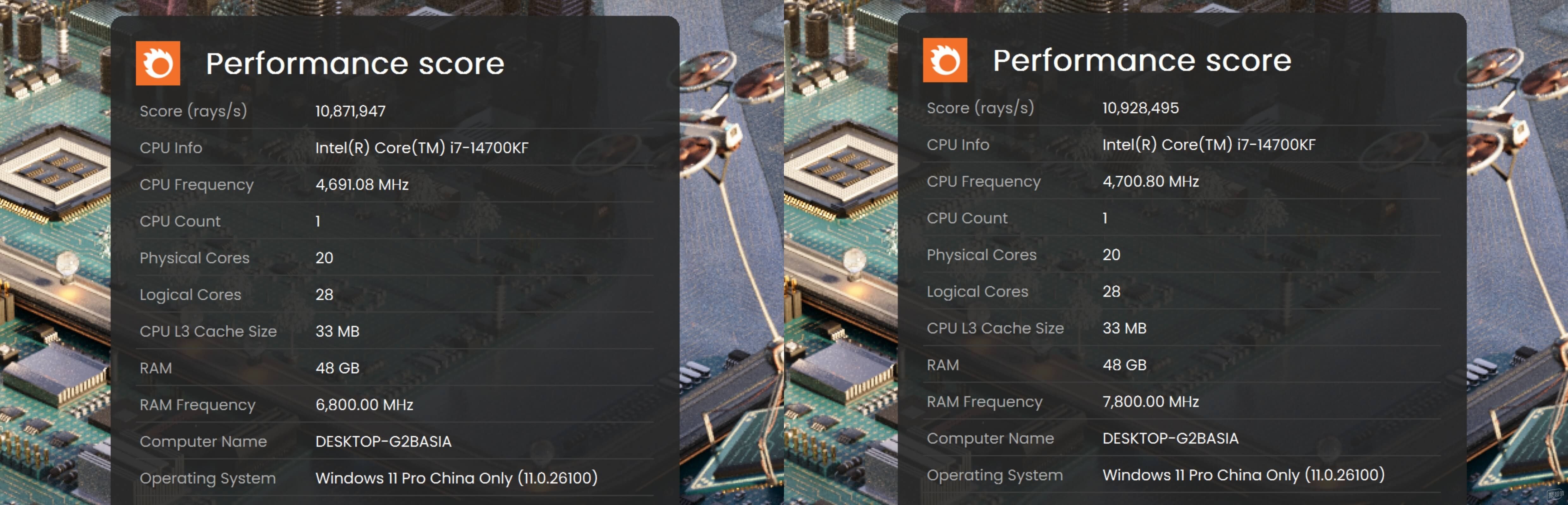Image resolution: width=1568 pixels, height=505 pixels.
Task: Click right panel 'RAM Frequency' label
Action: (984, 403)
